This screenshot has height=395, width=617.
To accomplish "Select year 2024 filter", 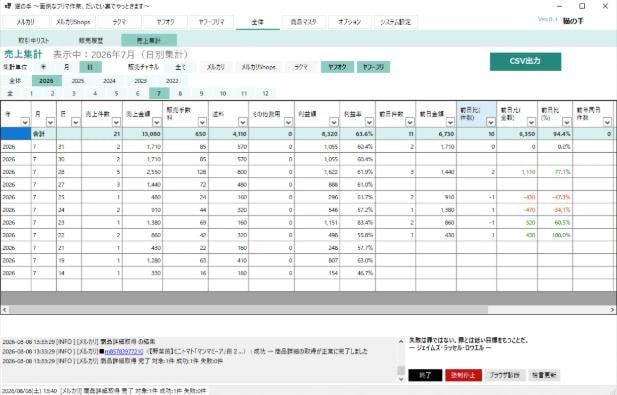I will tap(109, 81).
